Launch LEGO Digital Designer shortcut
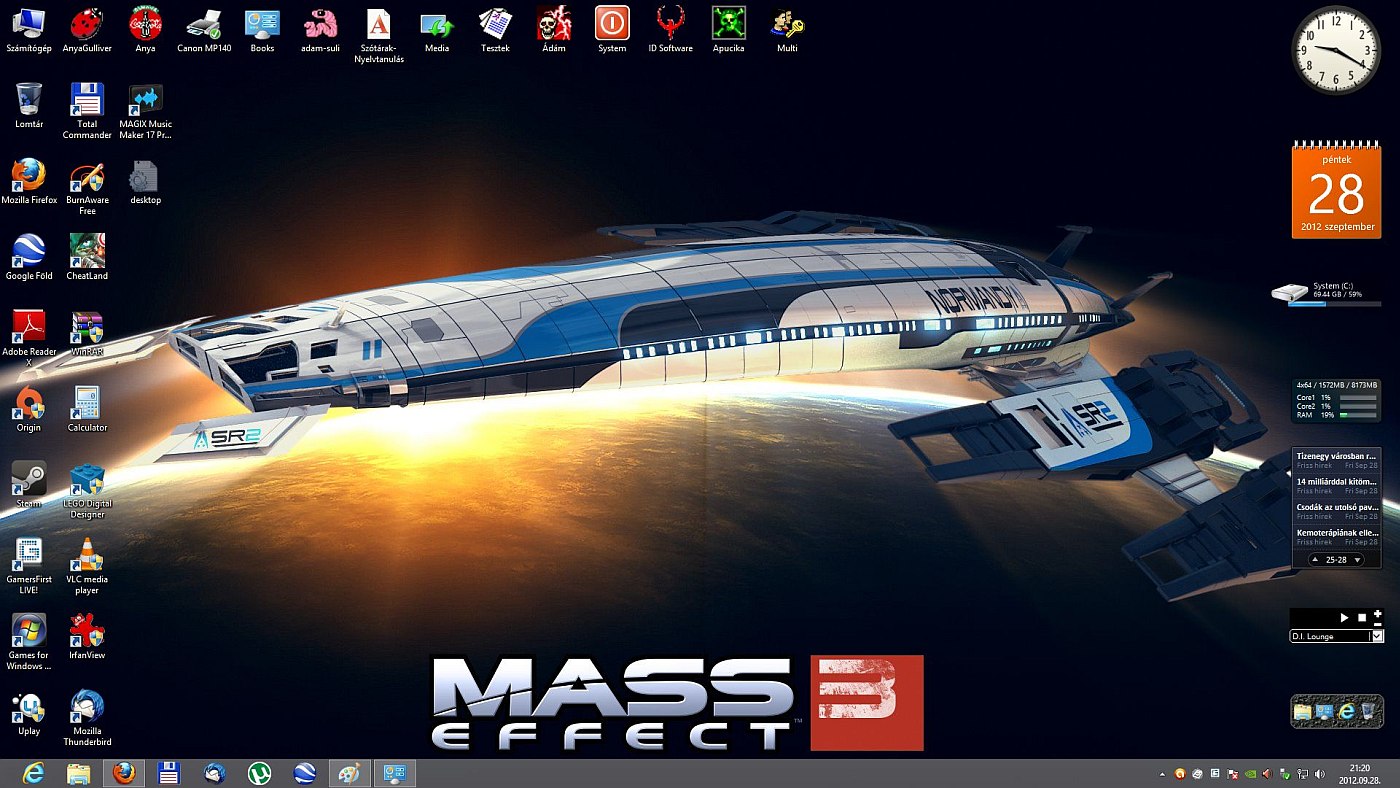Screen dimensions: 1400x788 click(87, 491)
